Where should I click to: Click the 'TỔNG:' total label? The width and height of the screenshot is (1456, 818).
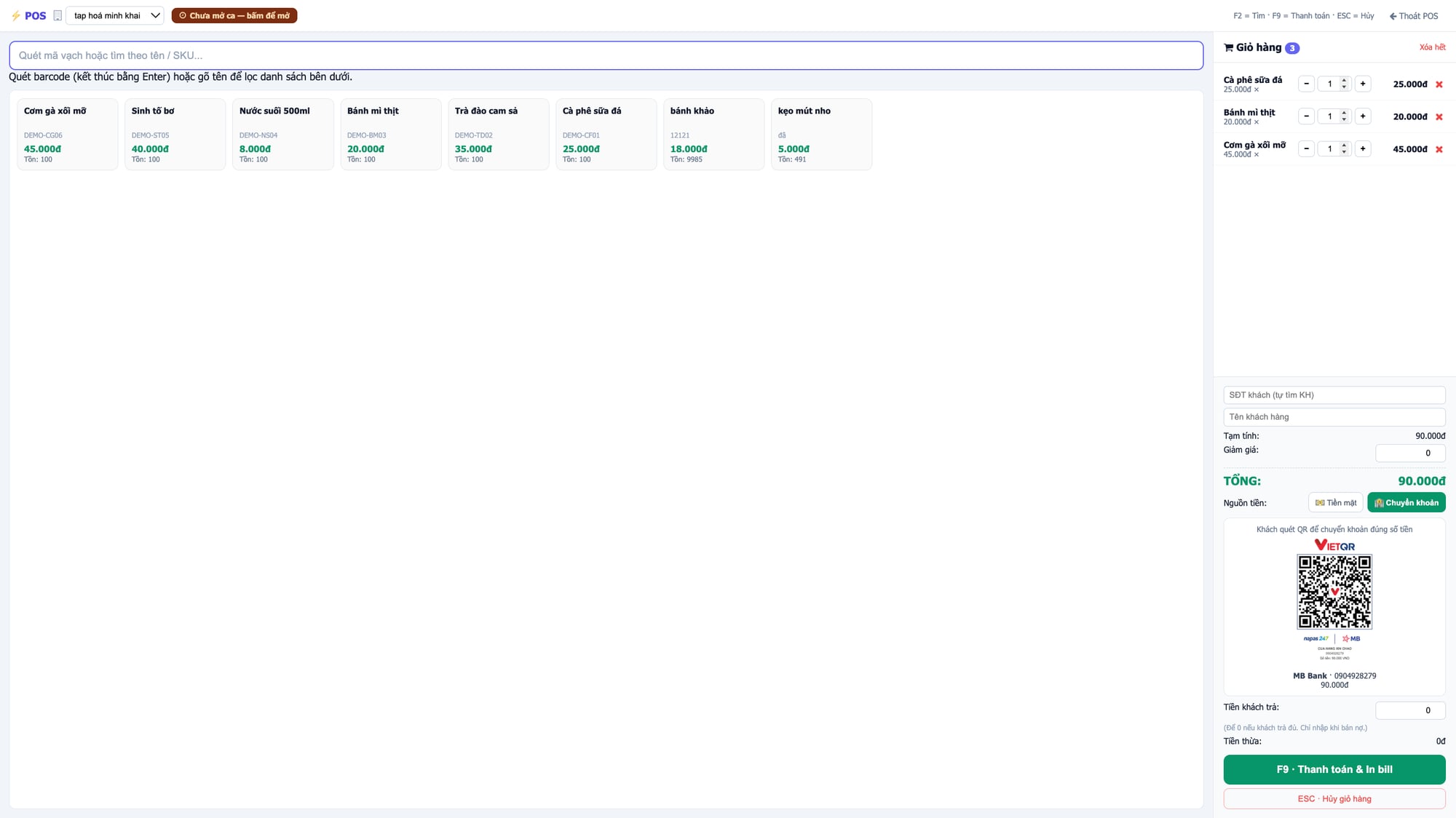(x=1242, y=481)
